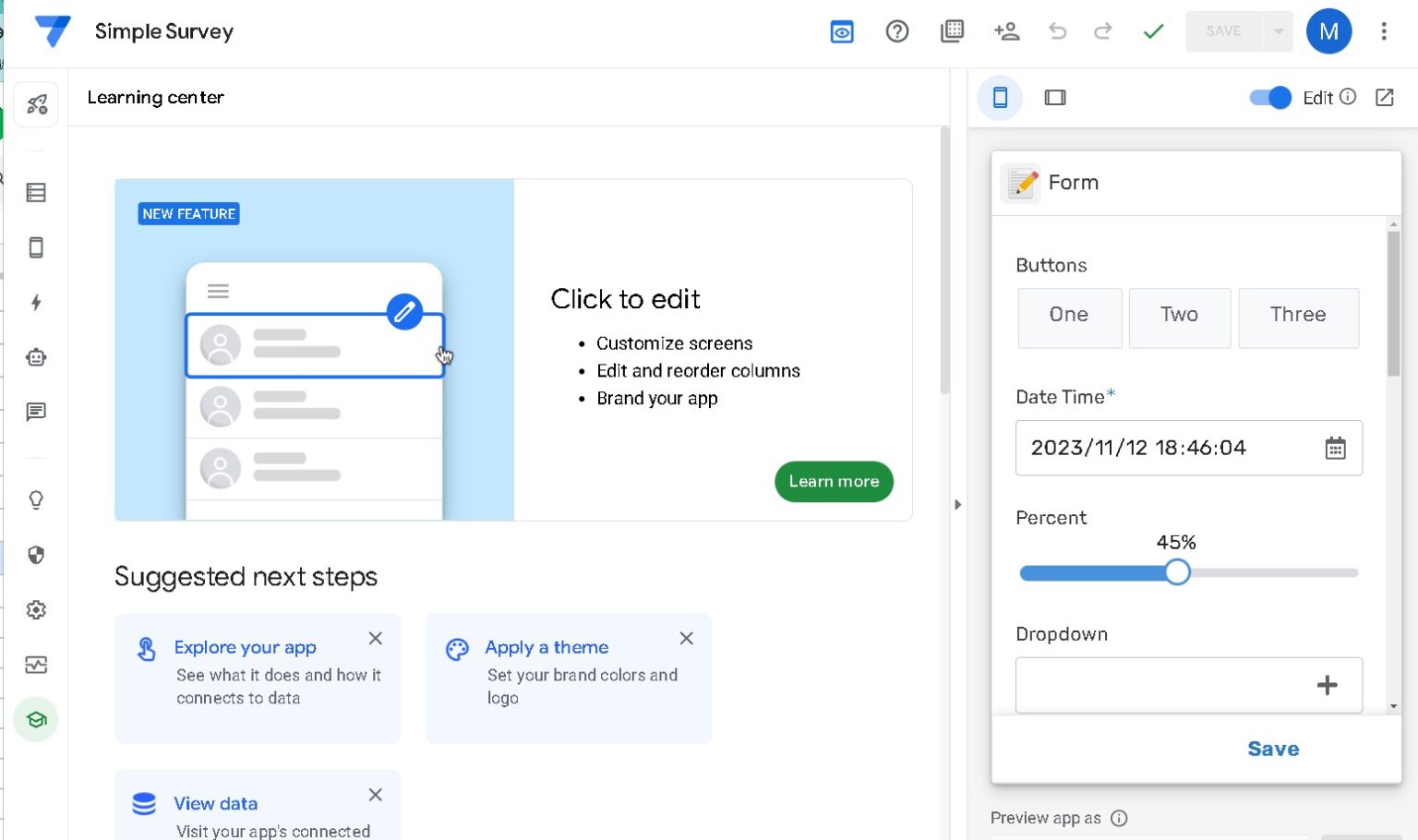1418x840 pixels.
Task: Open the overflow three-dot menu
Action: [1384, 31]
